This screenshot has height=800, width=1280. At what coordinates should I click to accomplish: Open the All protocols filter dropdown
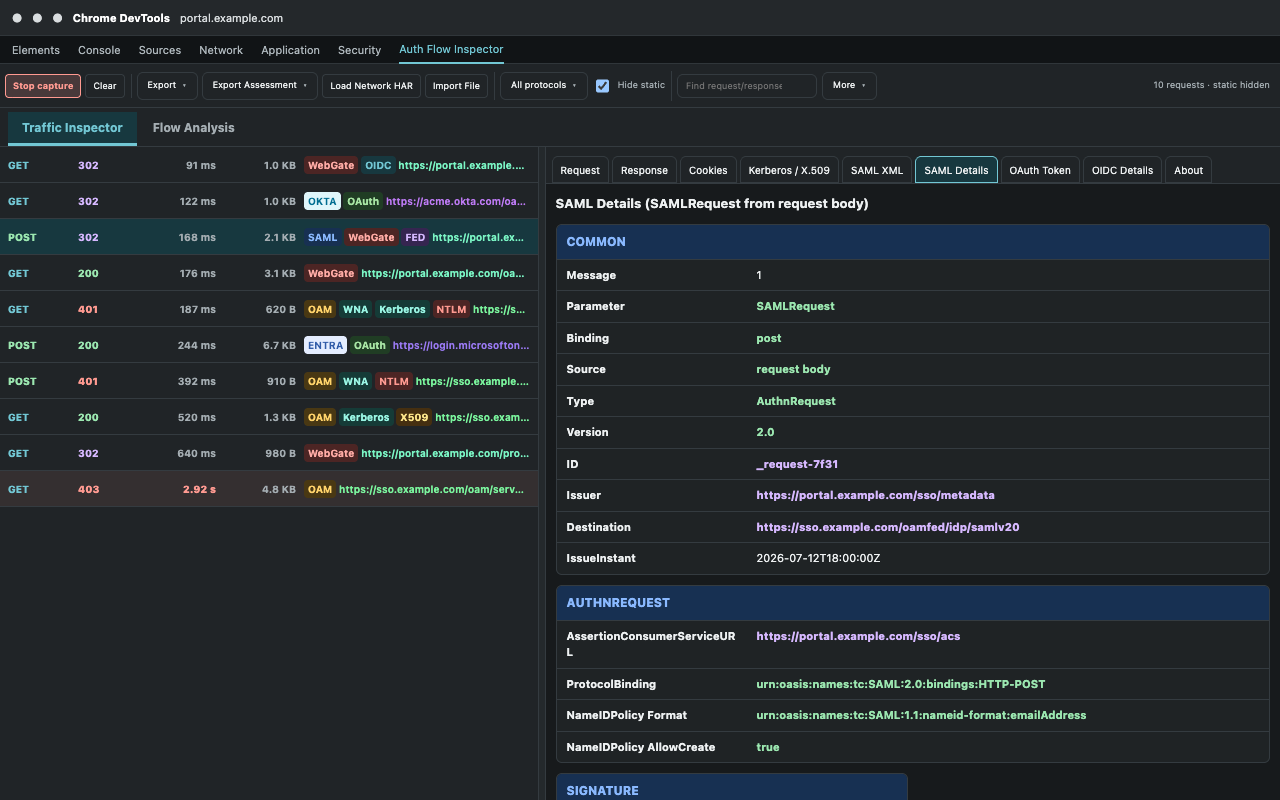pos(544,86)
